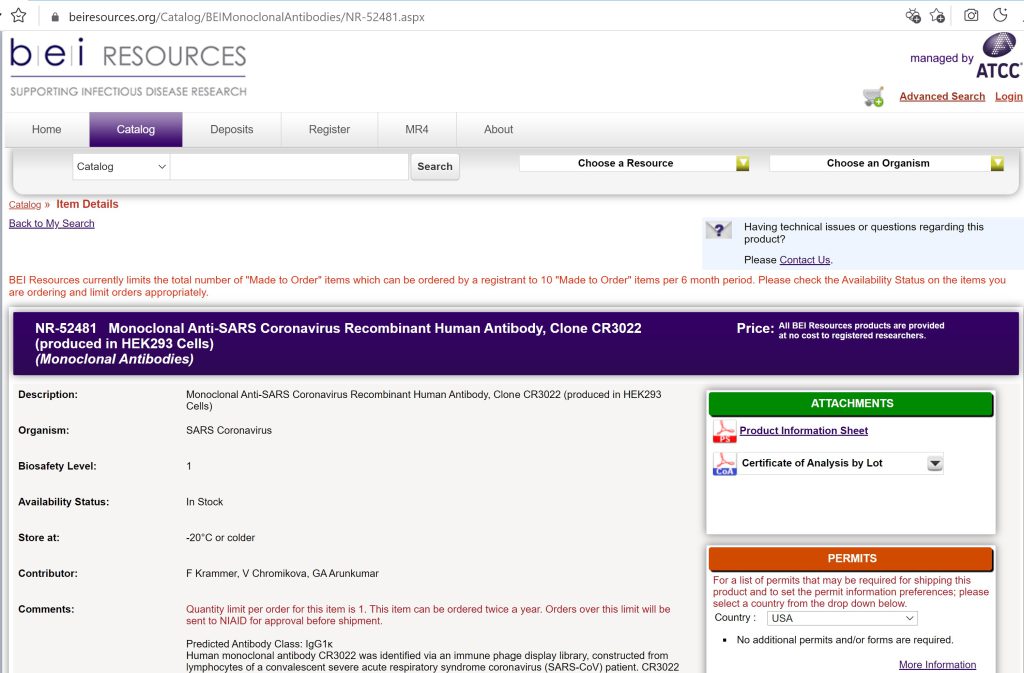Click the red quantity limit comment text
1024x673 pixels.
click(428, 615)
